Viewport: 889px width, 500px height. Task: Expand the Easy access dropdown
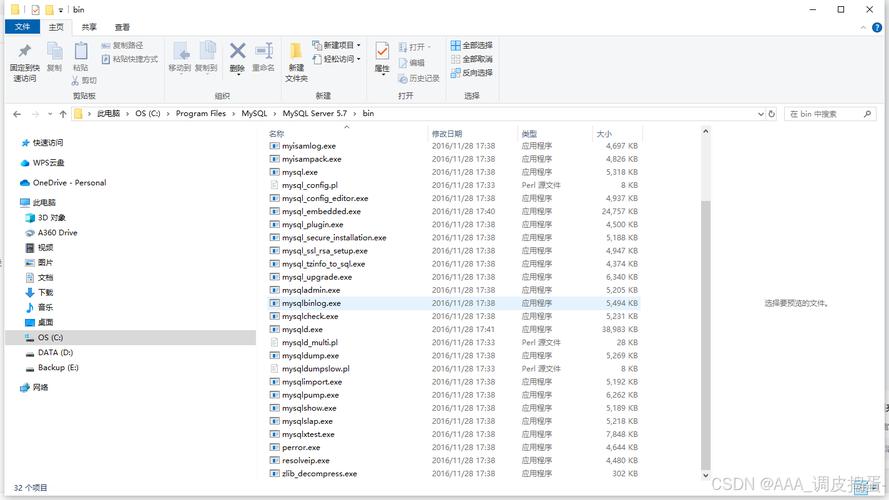(358, 59)
